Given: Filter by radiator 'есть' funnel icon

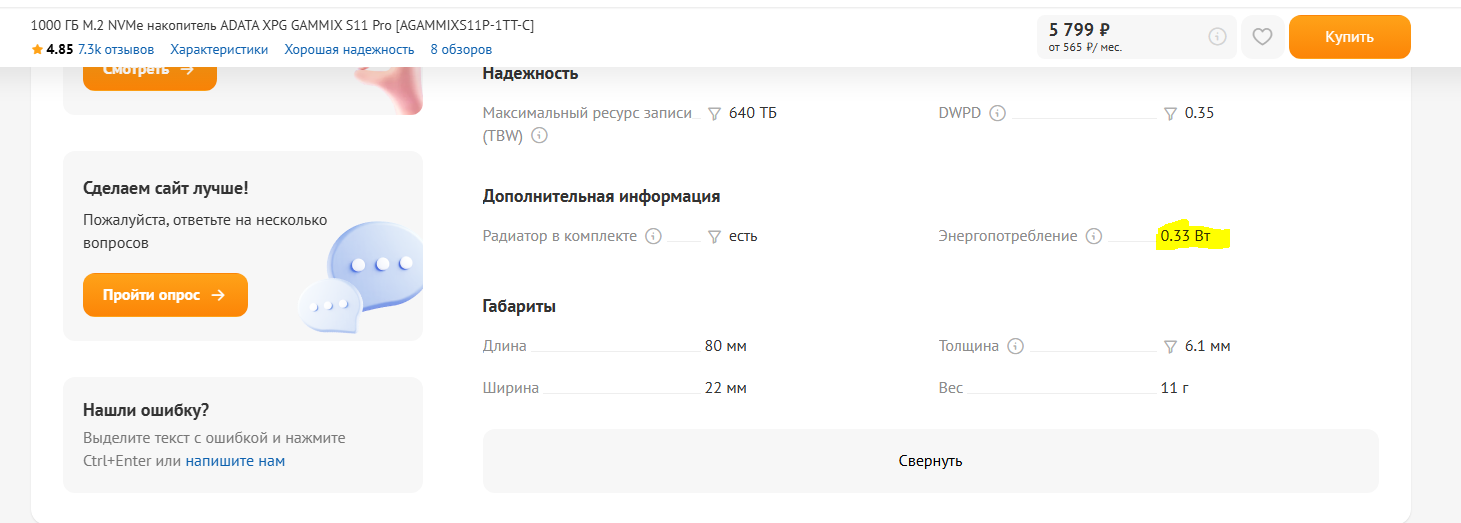Looking at the screenshot, I should [714, 237].
